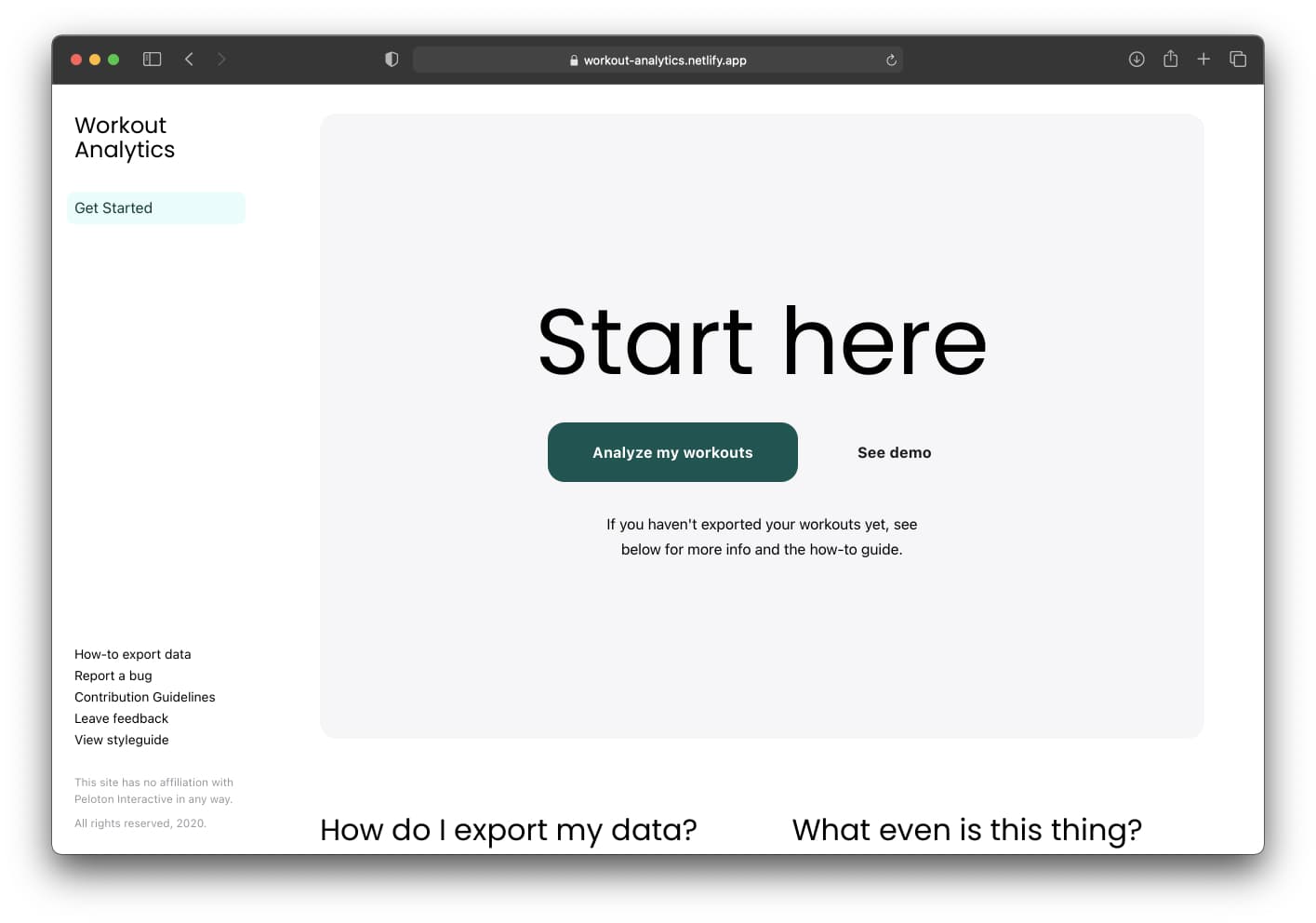Close the window with the red button
The width and height of the screenshot is (1316, 923).
click(76, 60)
